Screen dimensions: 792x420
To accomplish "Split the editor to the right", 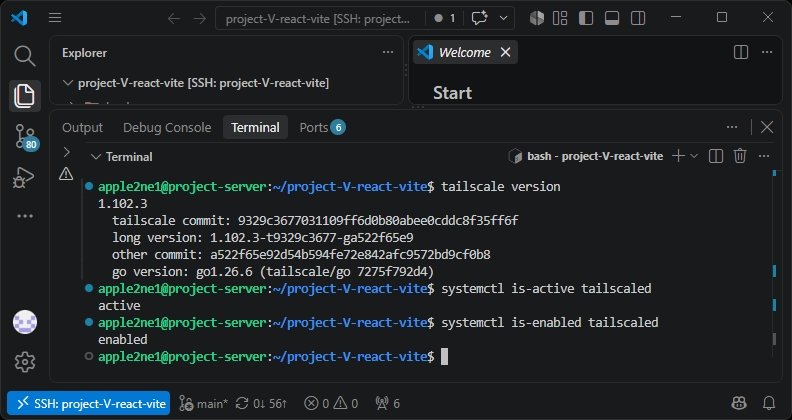I will coord(741,52).
